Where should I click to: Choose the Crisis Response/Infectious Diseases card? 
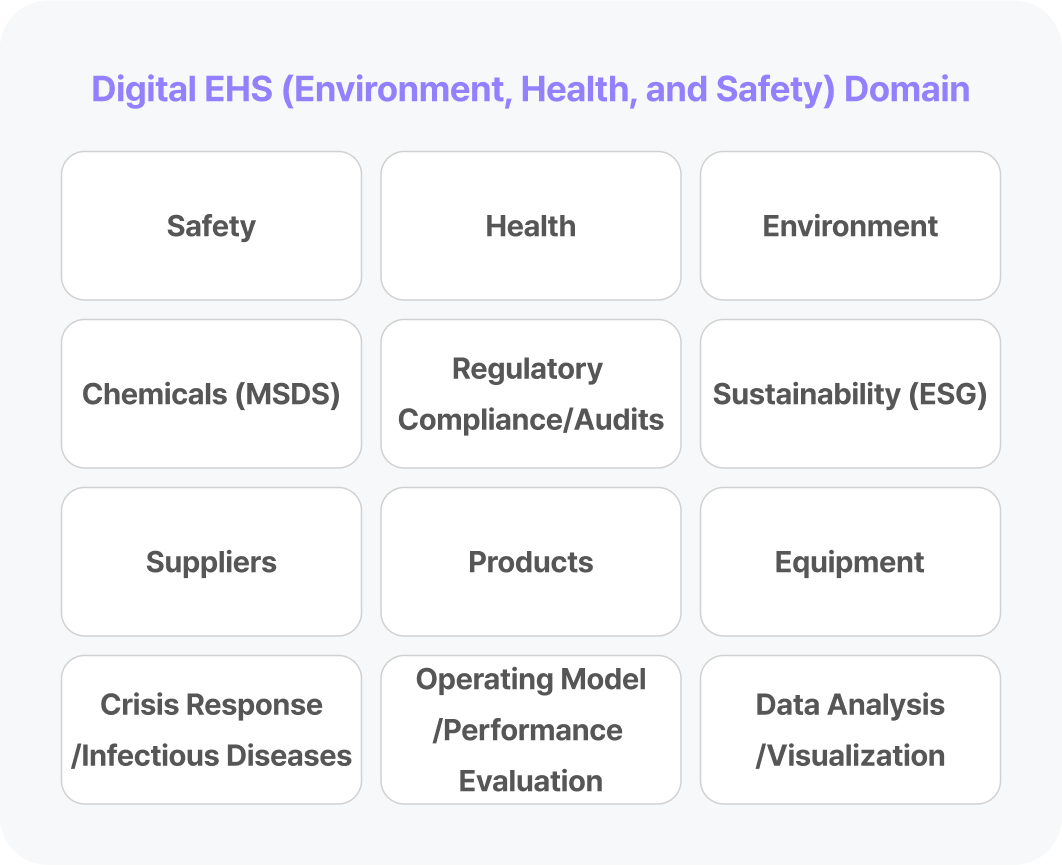211,730
